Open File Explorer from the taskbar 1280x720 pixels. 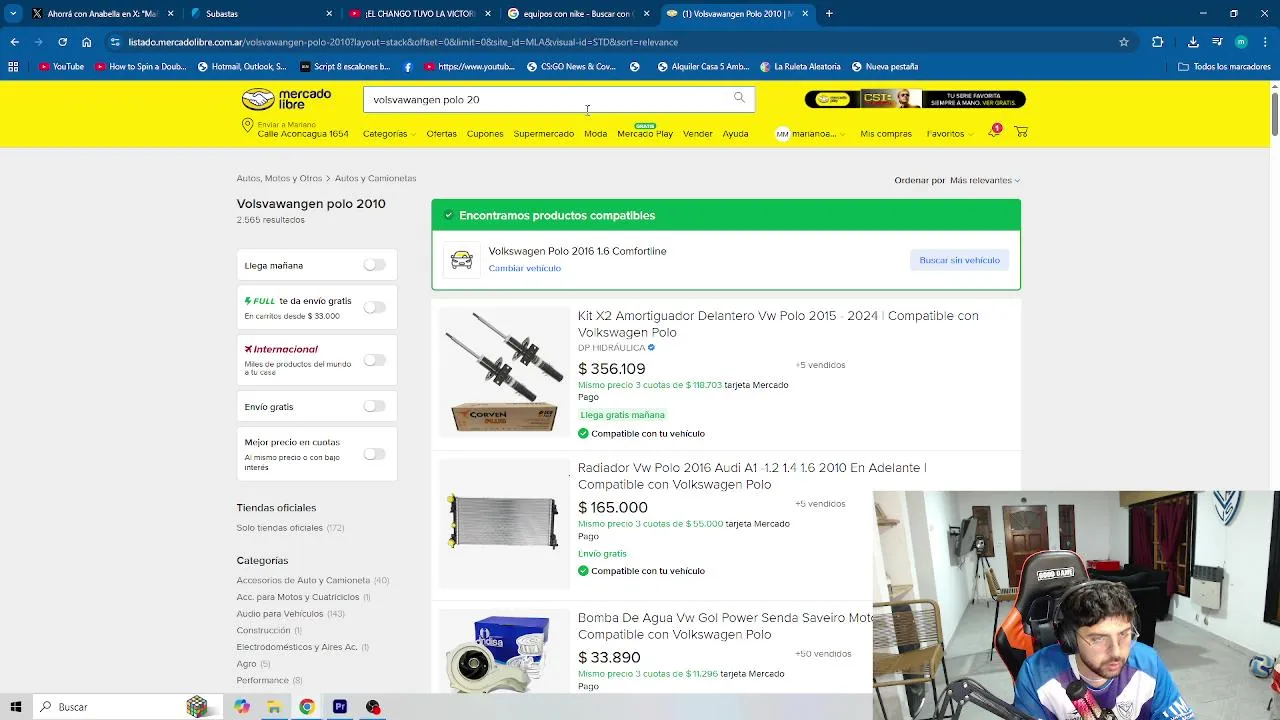coord(274,707)
